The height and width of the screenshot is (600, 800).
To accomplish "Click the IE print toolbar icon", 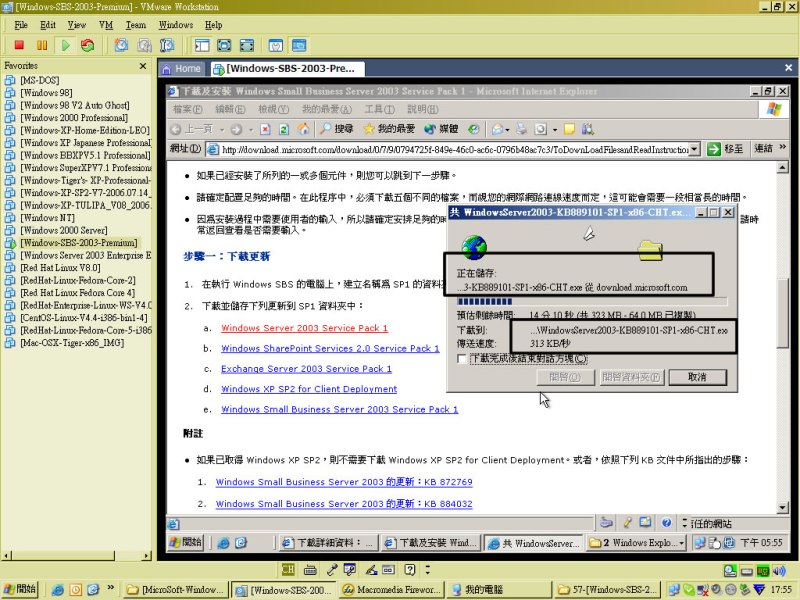I will pyautogui.click(x=521, y=129).
